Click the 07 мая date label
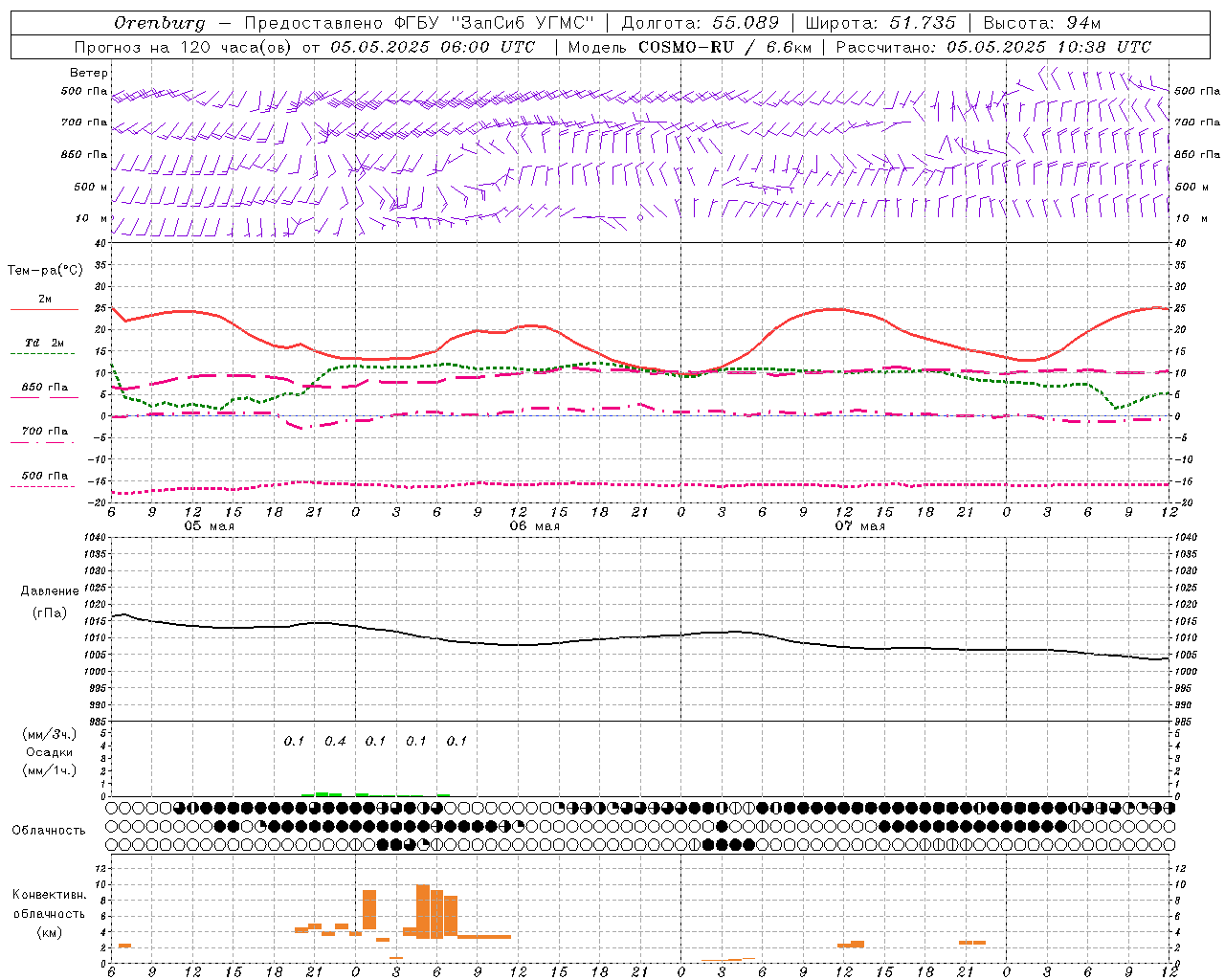Image resolution: width=1225 pixels, height=980 pixels. click(x=860, y=526)
